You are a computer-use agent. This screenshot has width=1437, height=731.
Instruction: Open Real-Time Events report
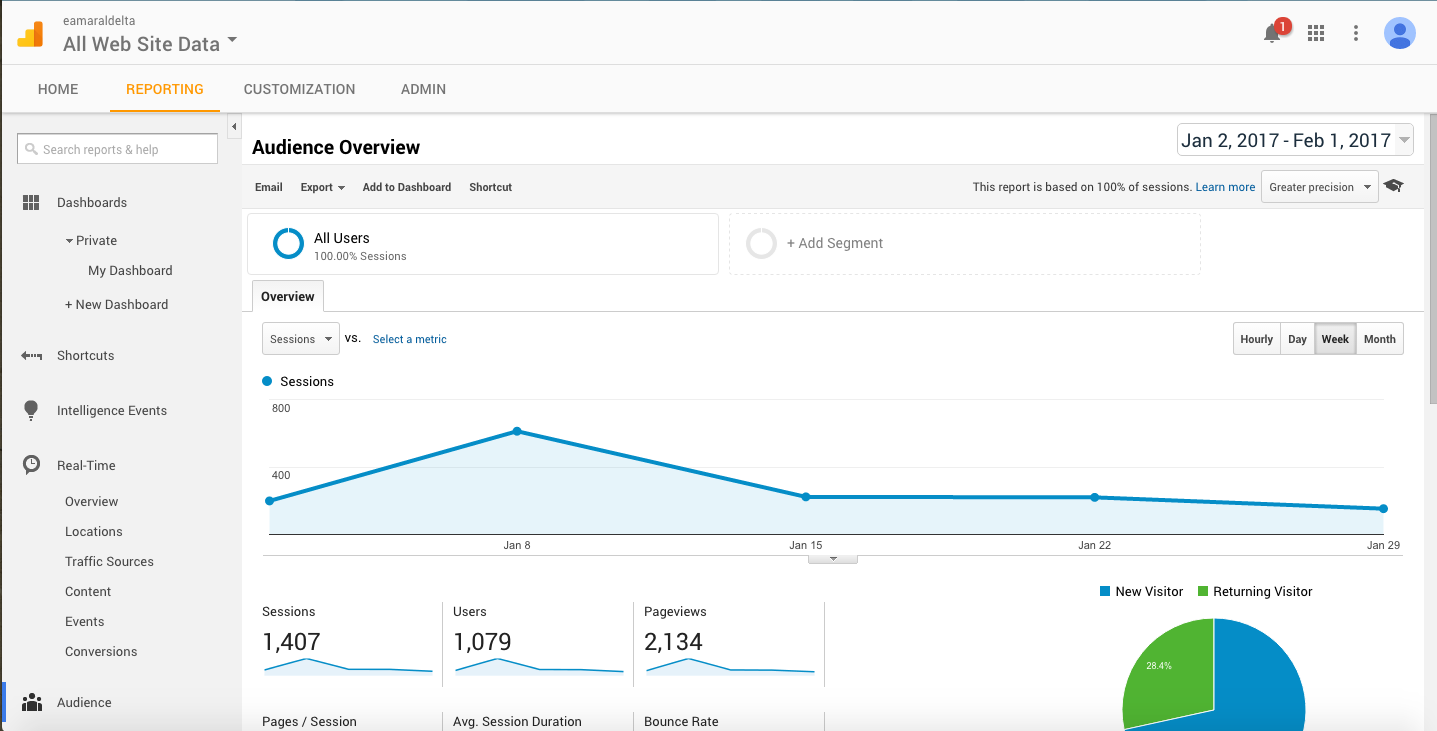(85, 621)
